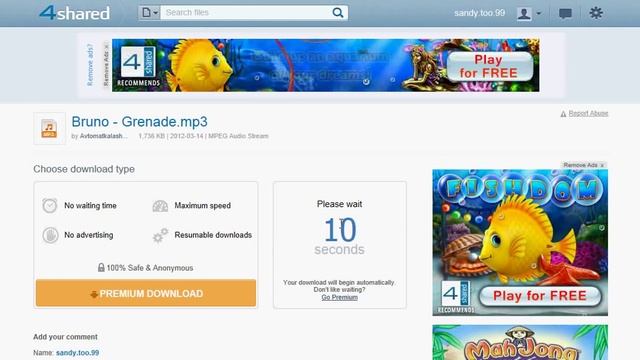Expand the arrow next to profile avatar
640x360 pixels.
tap(539, 13)
